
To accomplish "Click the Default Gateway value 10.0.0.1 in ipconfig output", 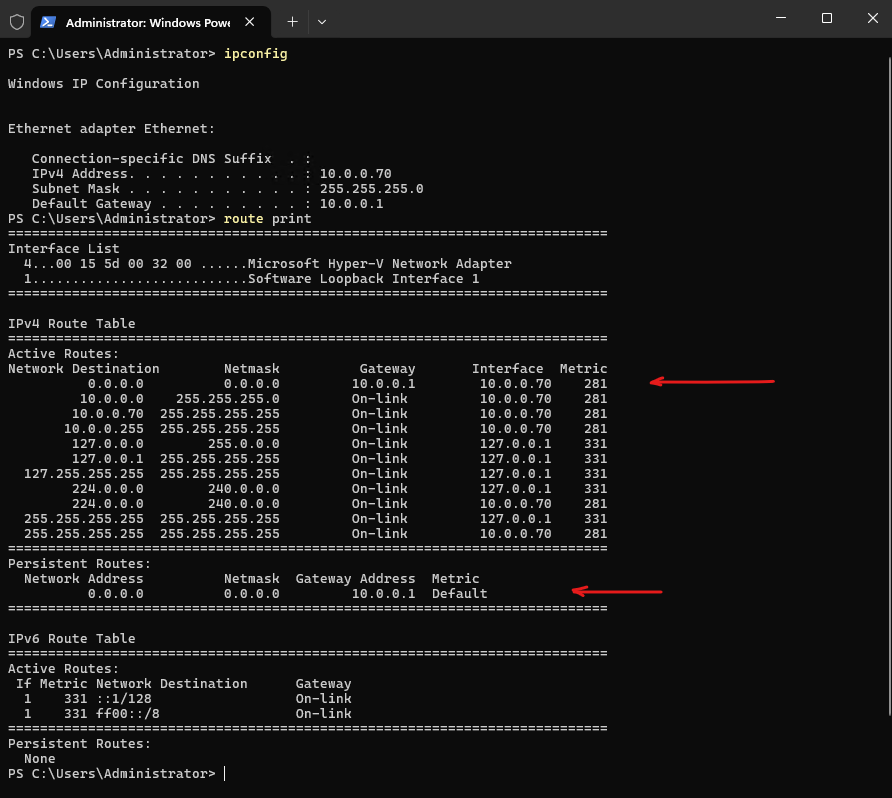I will click(352, 204).
